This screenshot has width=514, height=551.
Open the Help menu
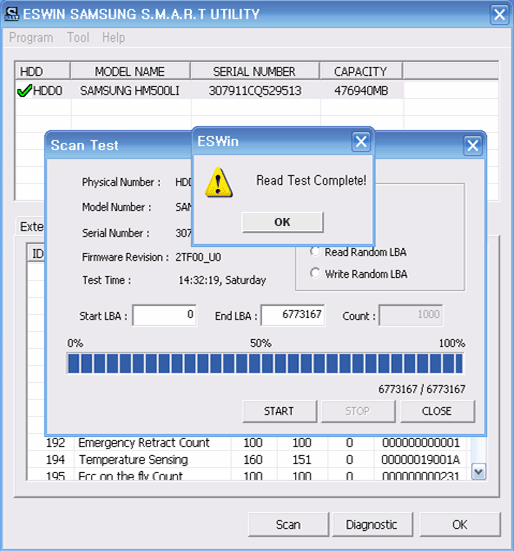[x=113, y=38]
